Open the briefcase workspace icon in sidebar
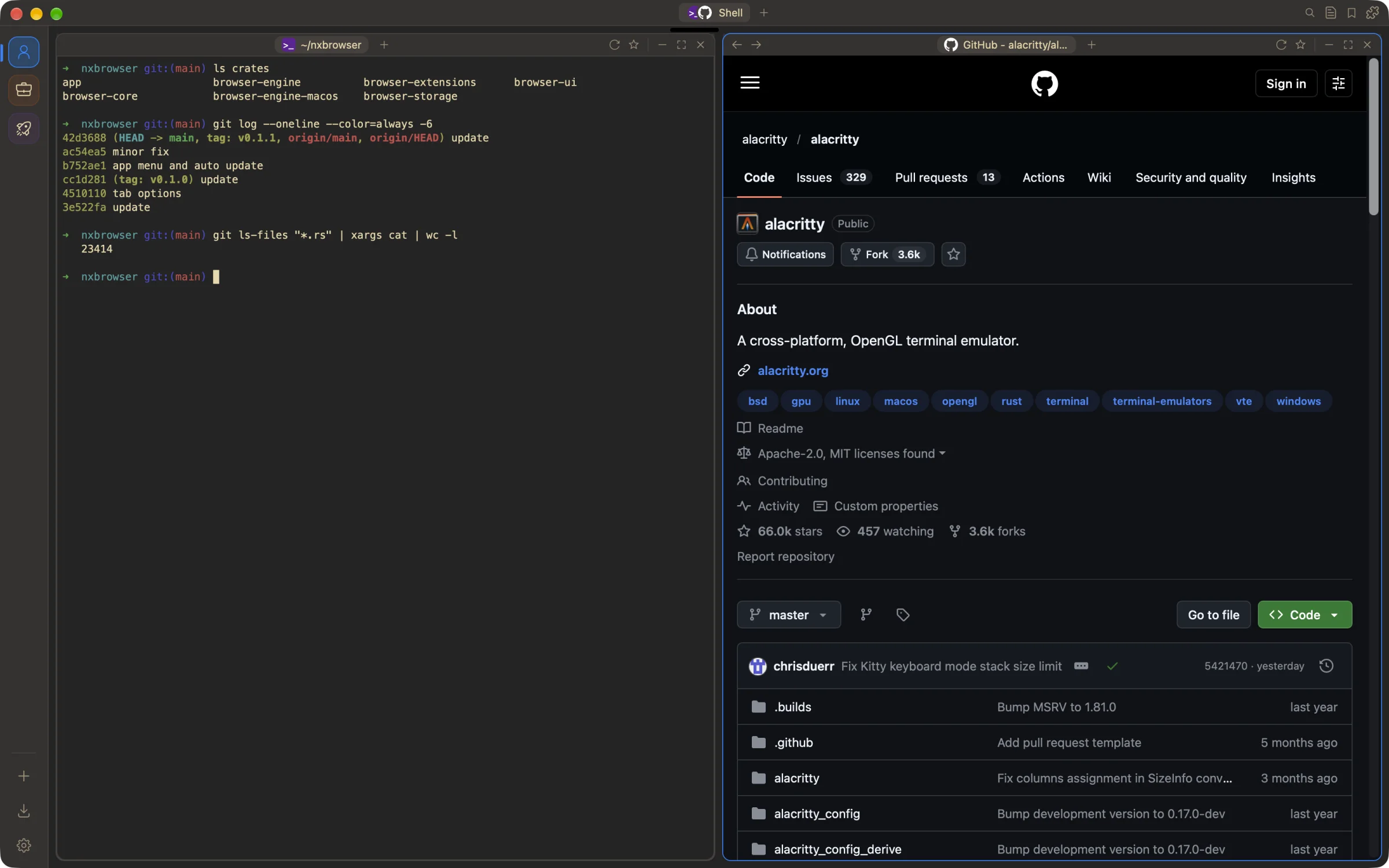1389x868 pixels. coord(24,90)
